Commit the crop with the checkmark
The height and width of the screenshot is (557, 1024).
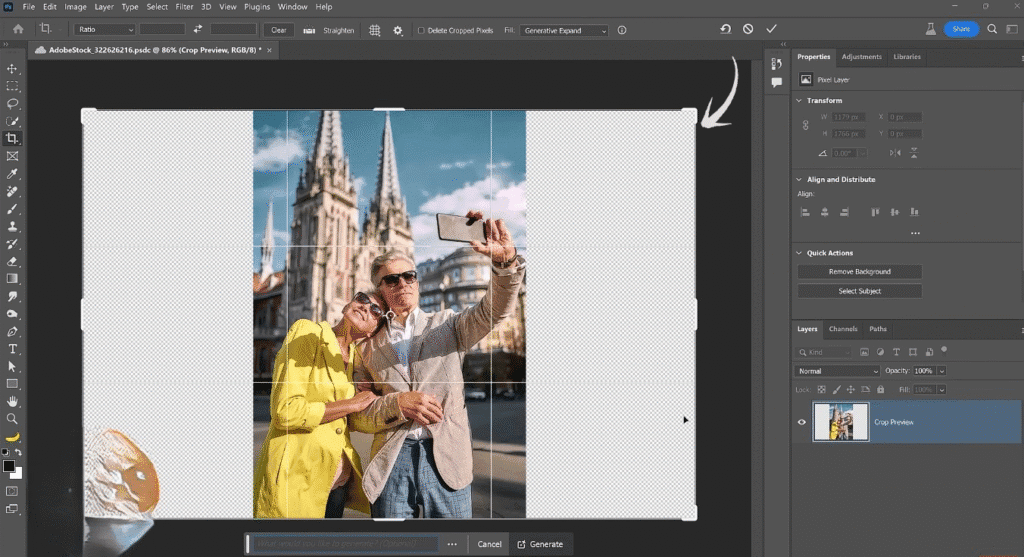click(x=771, y=30)
